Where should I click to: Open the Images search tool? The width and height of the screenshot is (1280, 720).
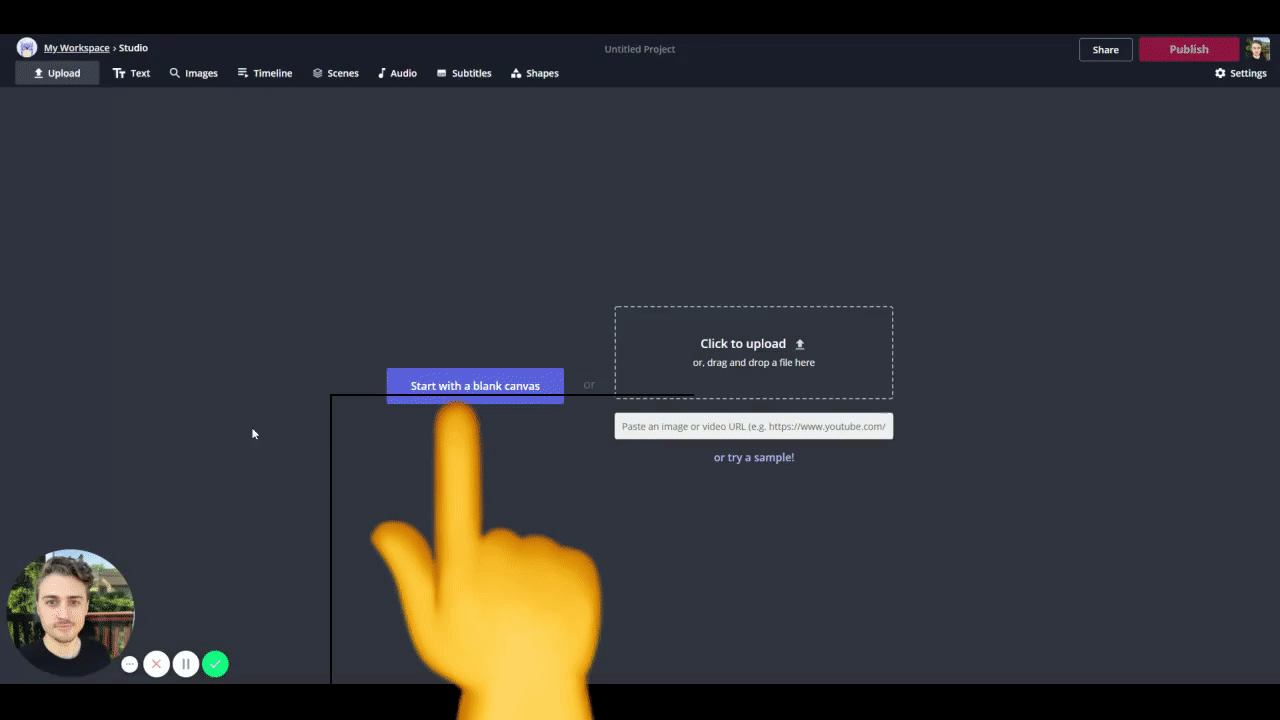pos(193,73)
